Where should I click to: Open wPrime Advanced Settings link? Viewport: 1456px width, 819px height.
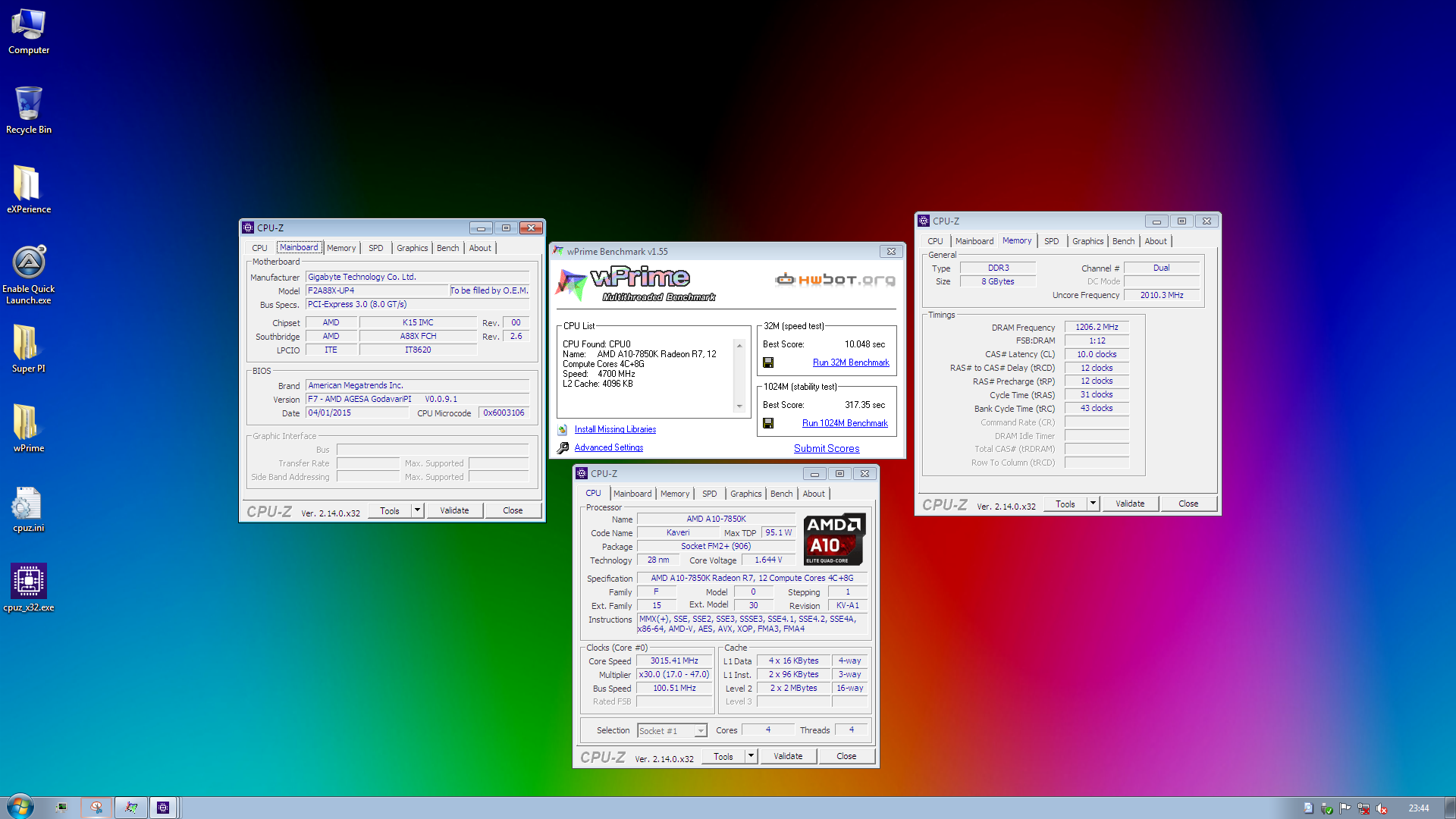tap(609, 447)
